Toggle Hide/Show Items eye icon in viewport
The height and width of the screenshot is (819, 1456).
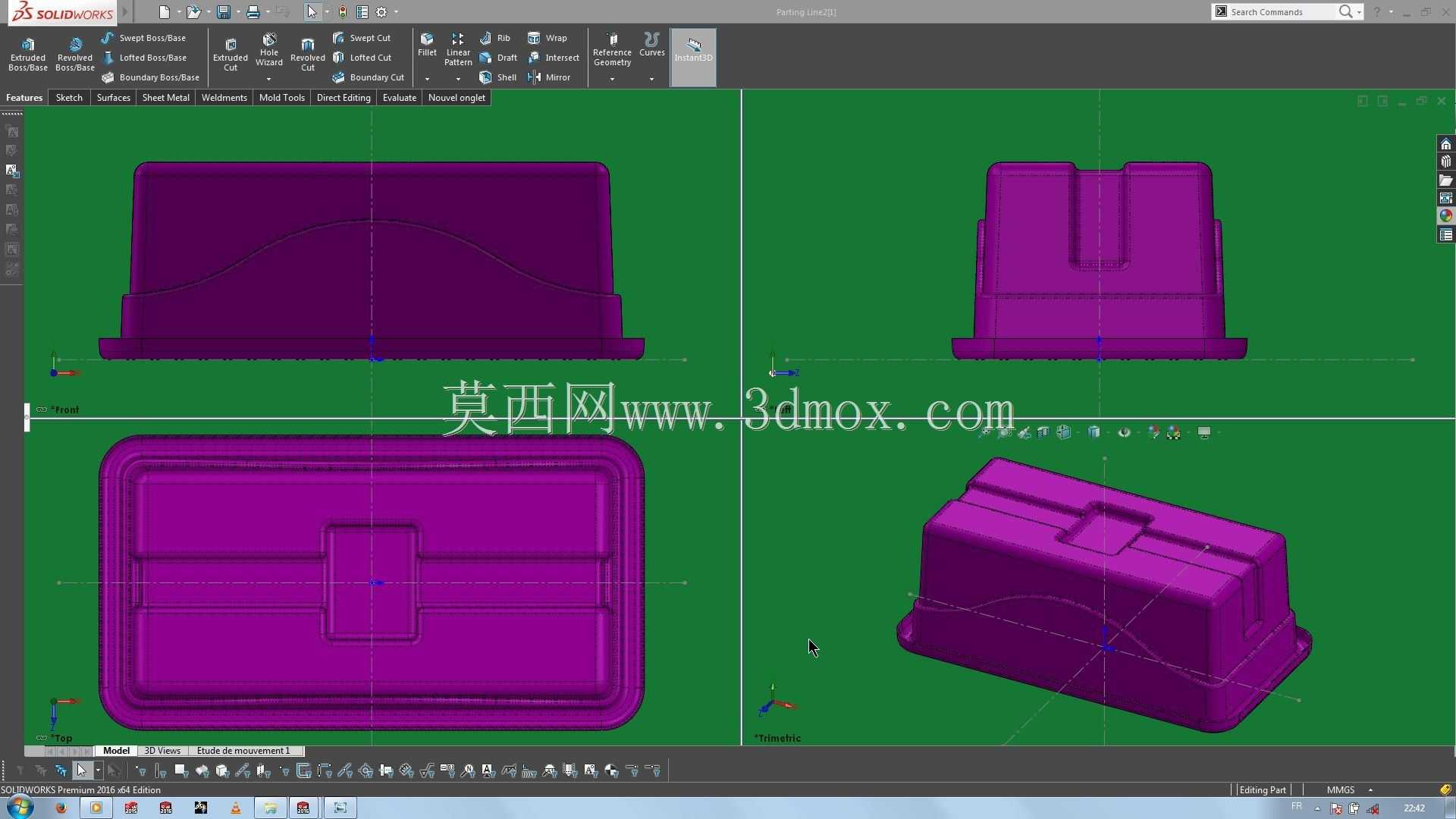[x=1124, y=432]
